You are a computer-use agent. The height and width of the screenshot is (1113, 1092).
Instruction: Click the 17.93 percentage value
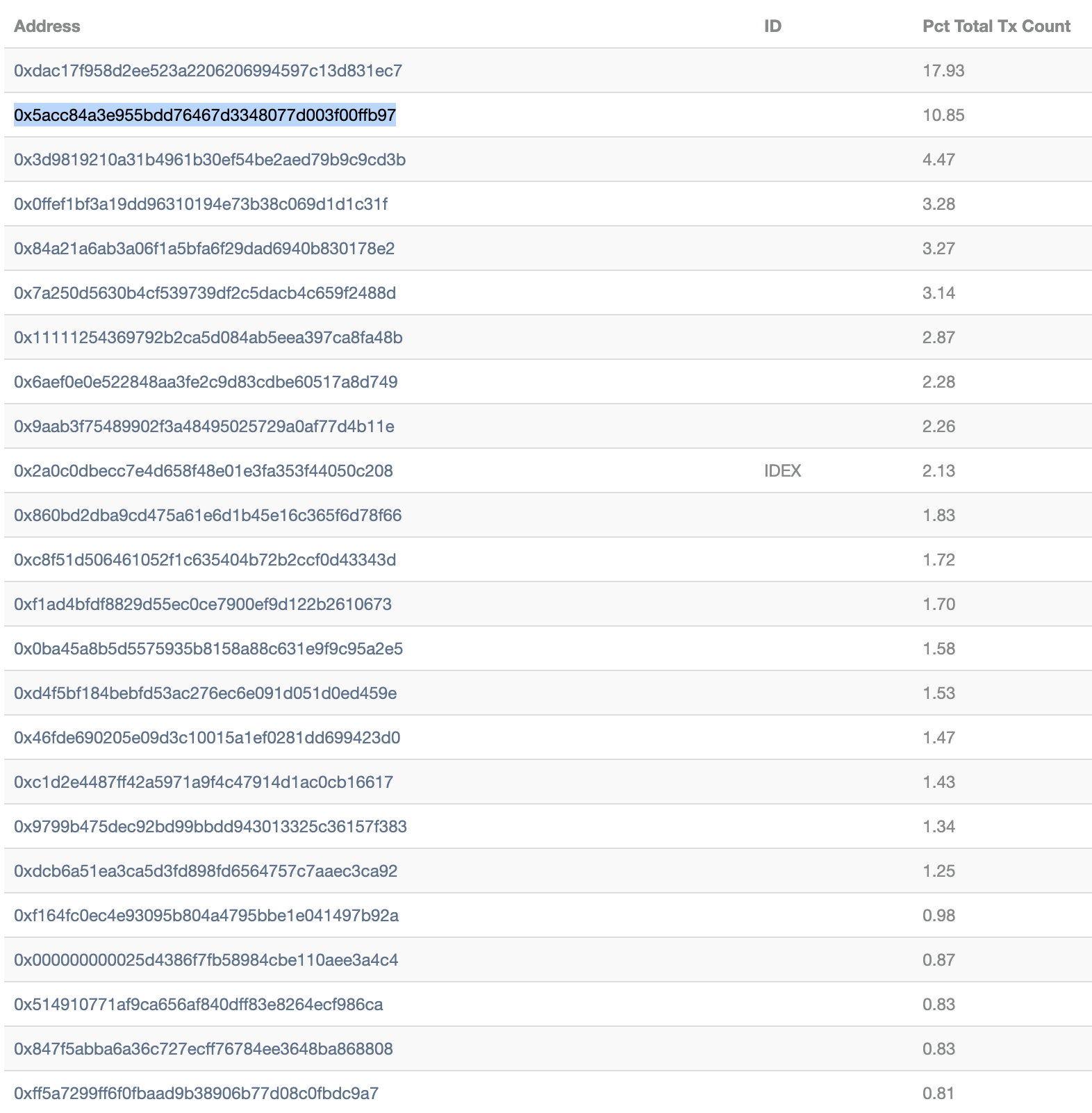point(943,71)
